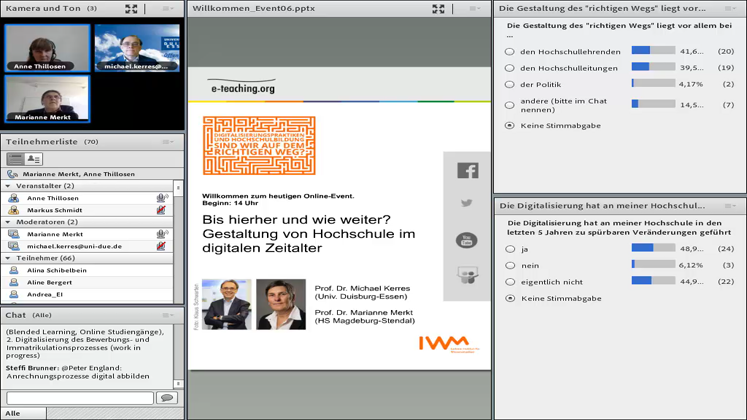Image resolution: width=747 pixels, height=420 pixels.
Task: Collapse the Veranstalter group
Action: (x=9, y=186)
